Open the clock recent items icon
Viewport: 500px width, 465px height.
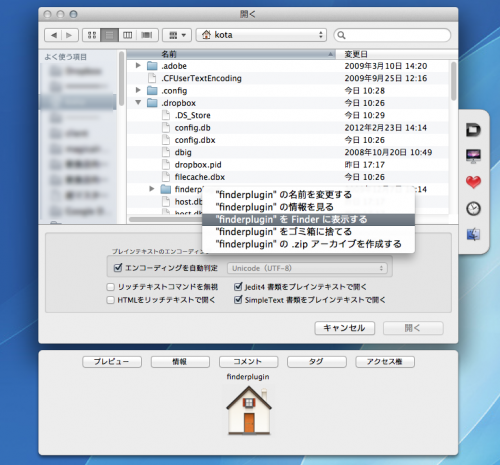[473, 209]
